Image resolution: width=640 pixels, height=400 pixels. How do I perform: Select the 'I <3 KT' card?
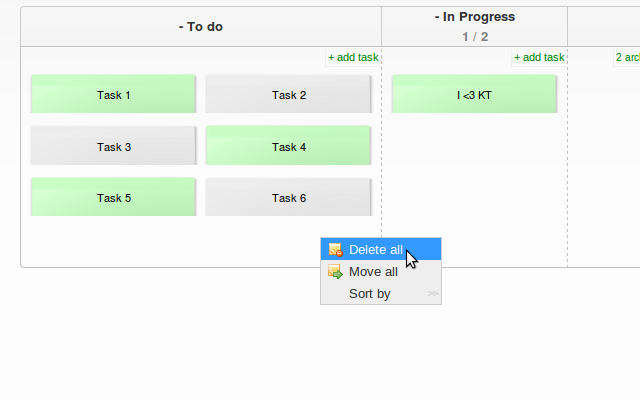click(474, 95)
